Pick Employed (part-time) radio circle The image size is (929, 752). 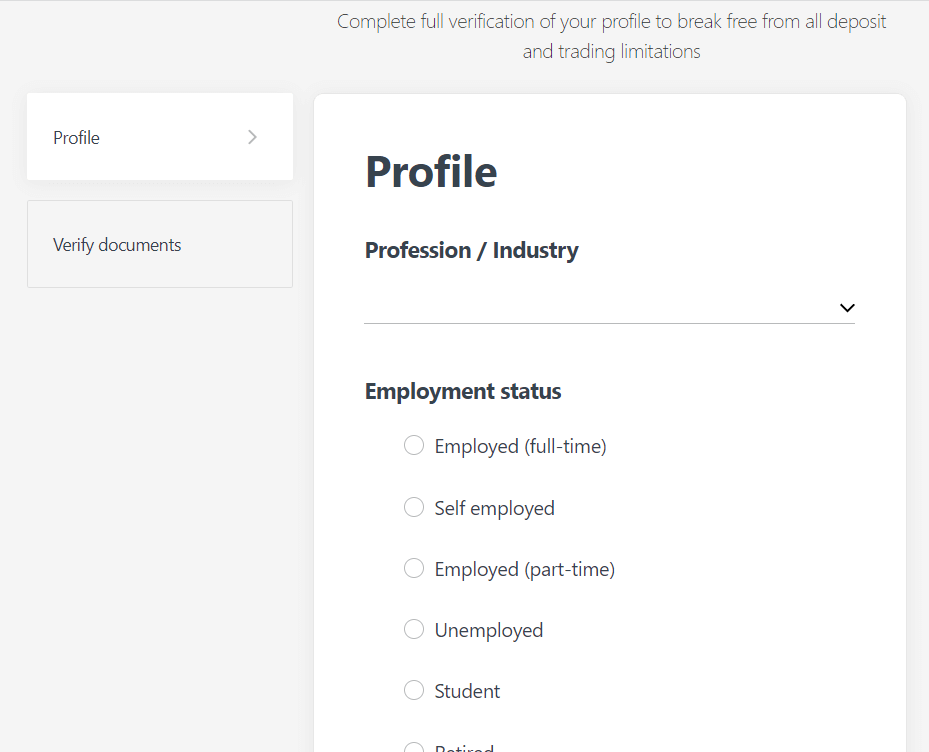414,568
